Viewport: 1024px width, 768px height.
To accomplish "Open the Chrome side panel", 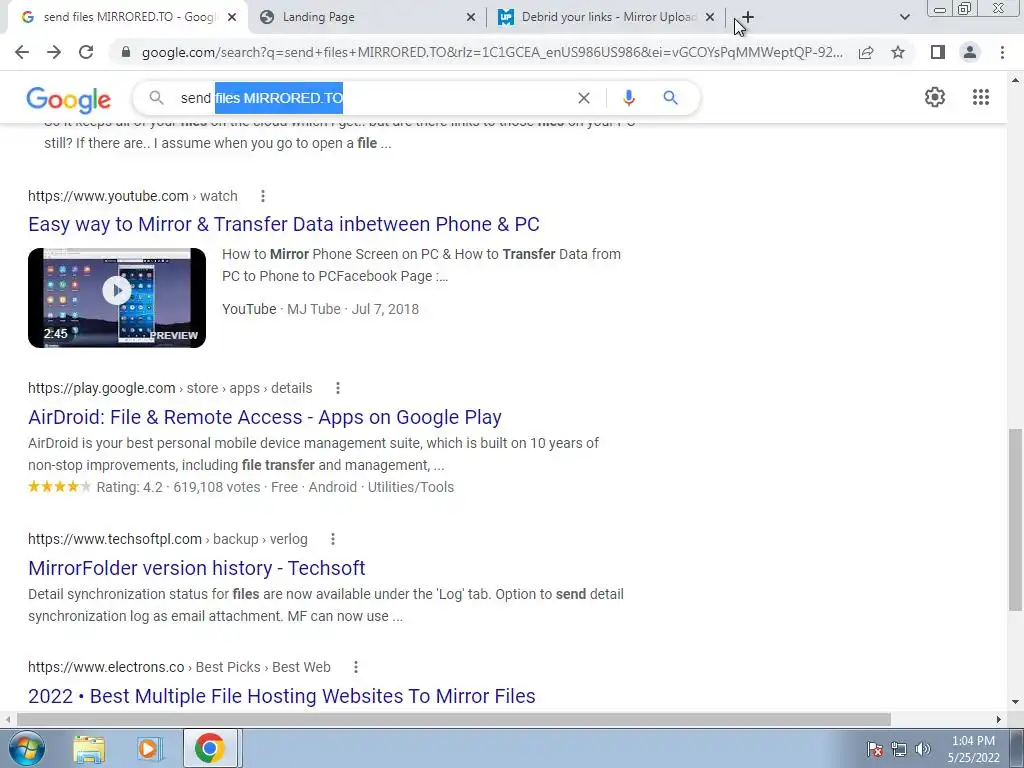I will pyautogui.click(x=938, y=52).
